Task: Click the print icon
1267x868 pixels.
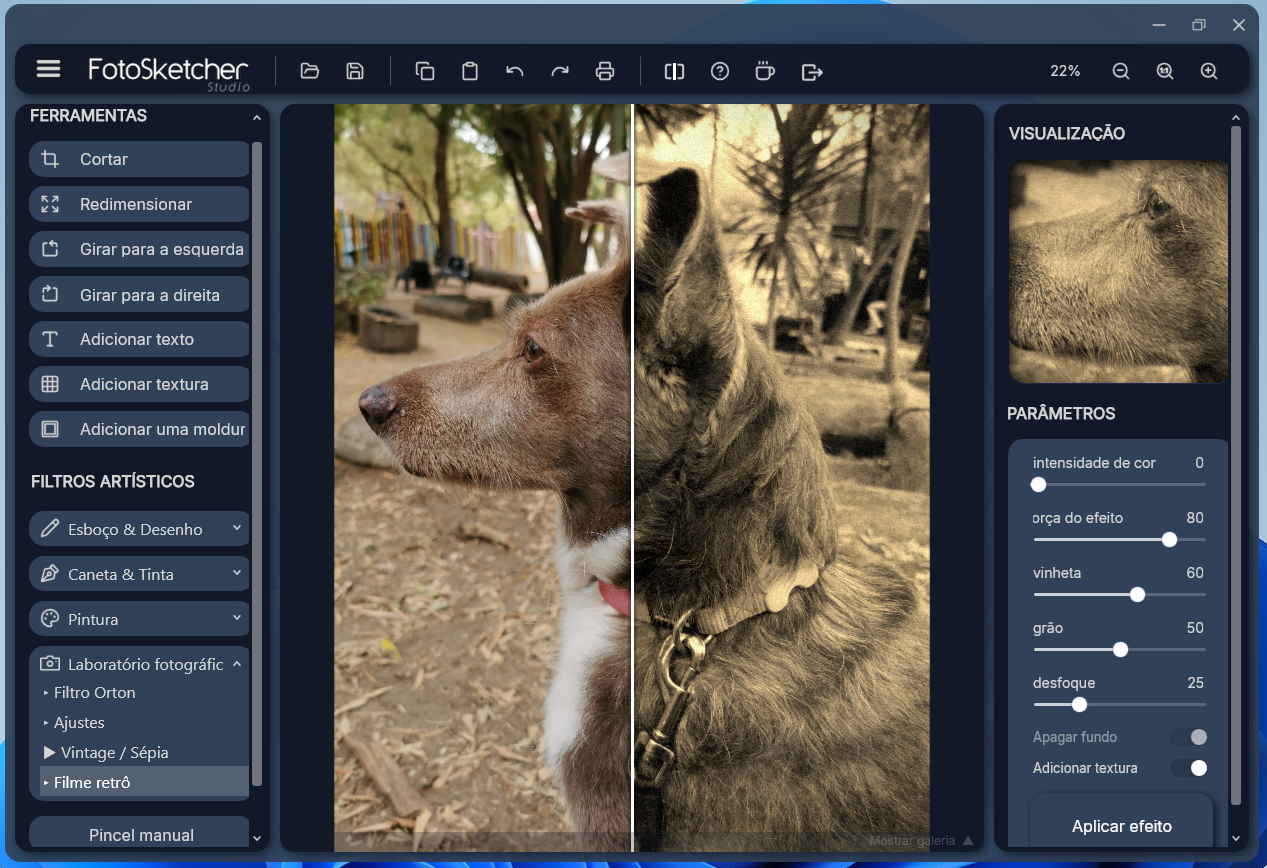Action: 605,71
